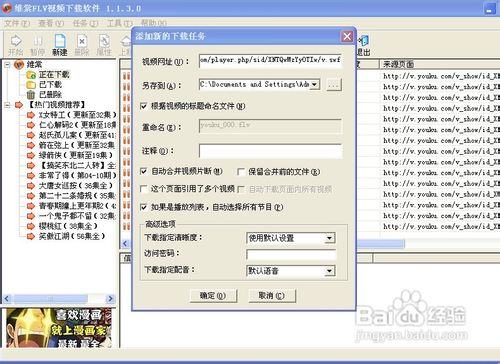This screenshot has width=500, height=364.
Task: Click the 来源页面 column header
Action: click(x=440, y=64)
